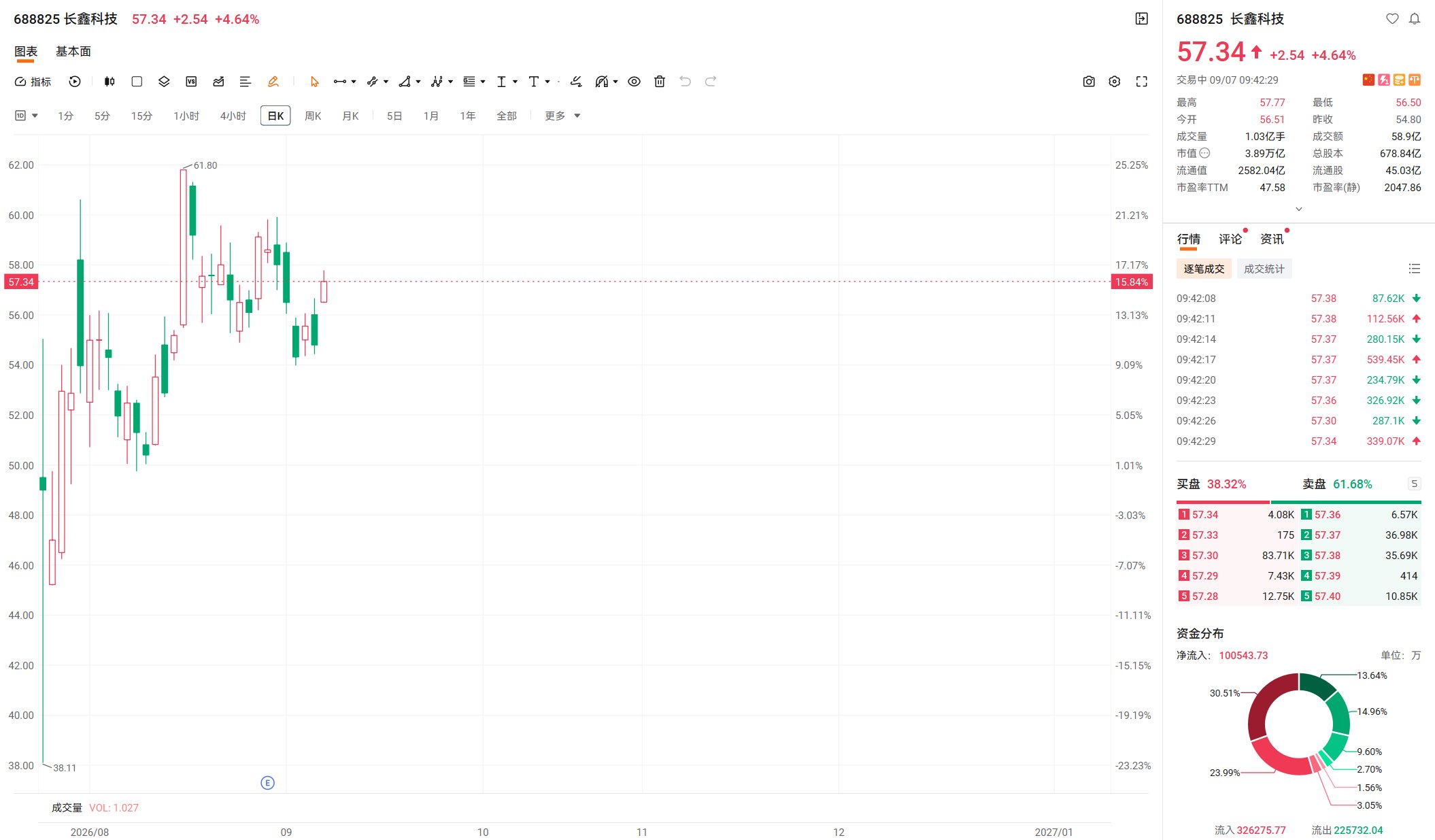
Task: Toggle drawings visibility eye icon
Action: coord(634,82)
